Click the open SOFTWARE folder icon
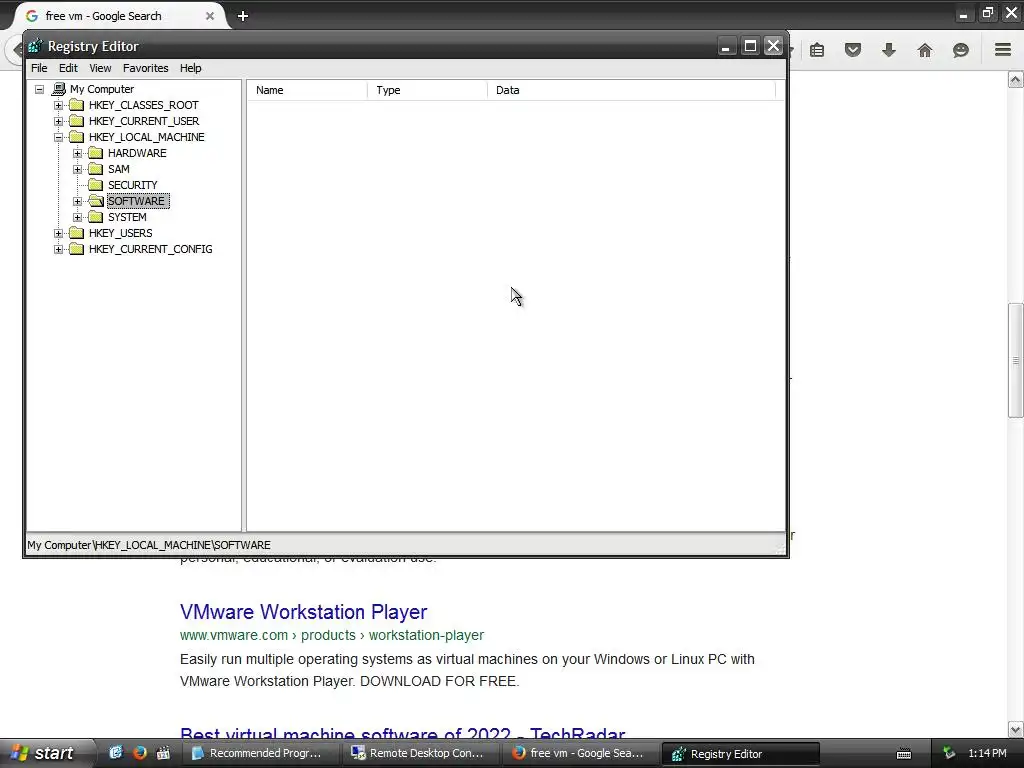This screenshot has height=768, width=1024. pyautogui.click(x=95, y=200)
